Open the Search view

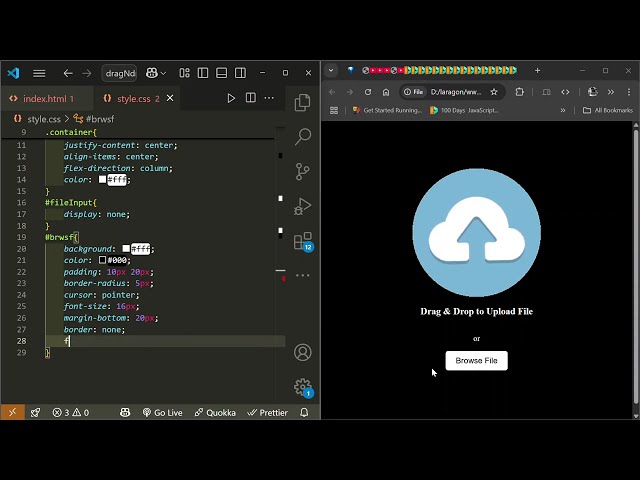pyautogui.click(x=302, y=137)
